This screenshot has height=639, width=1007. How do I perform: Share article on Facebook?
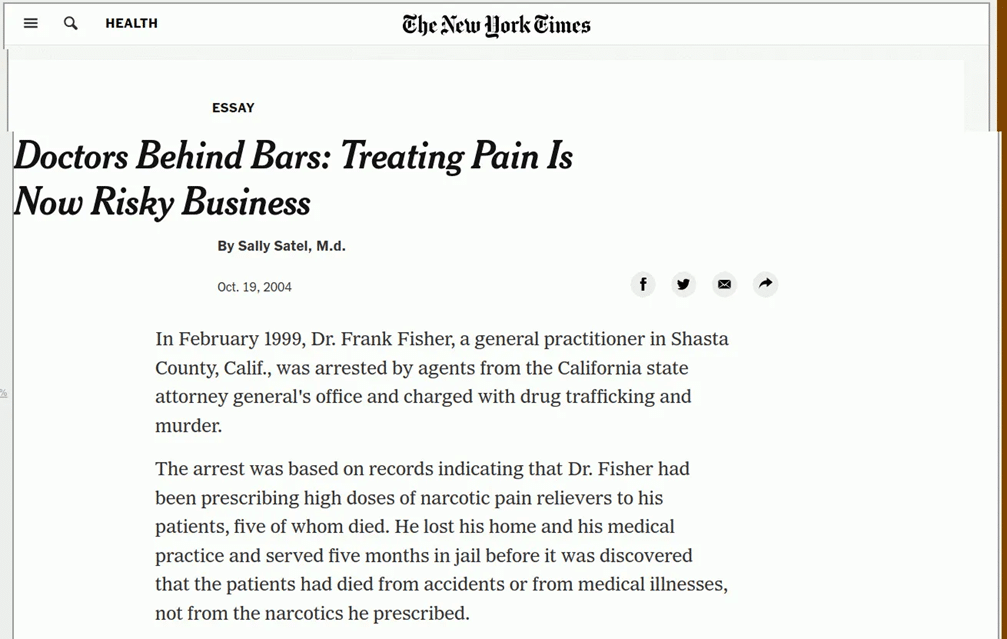pos(643,284)
